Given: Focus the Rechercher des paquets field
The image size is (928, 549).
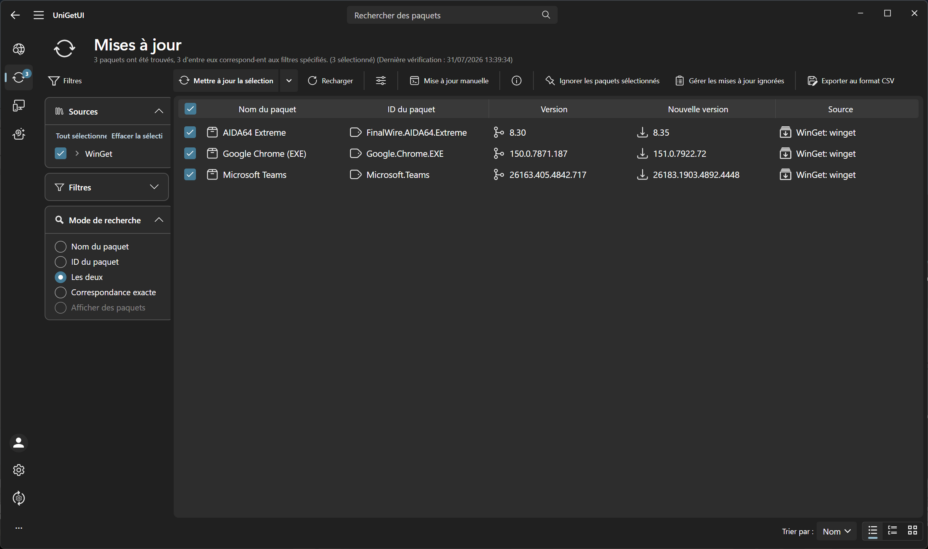Looking at the screenshot, I should coord(452,15).
